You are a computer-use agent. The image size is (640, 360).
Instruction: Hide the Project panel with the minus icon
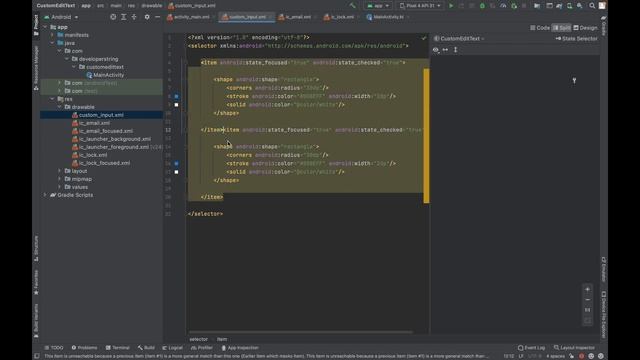coord(158,17)
